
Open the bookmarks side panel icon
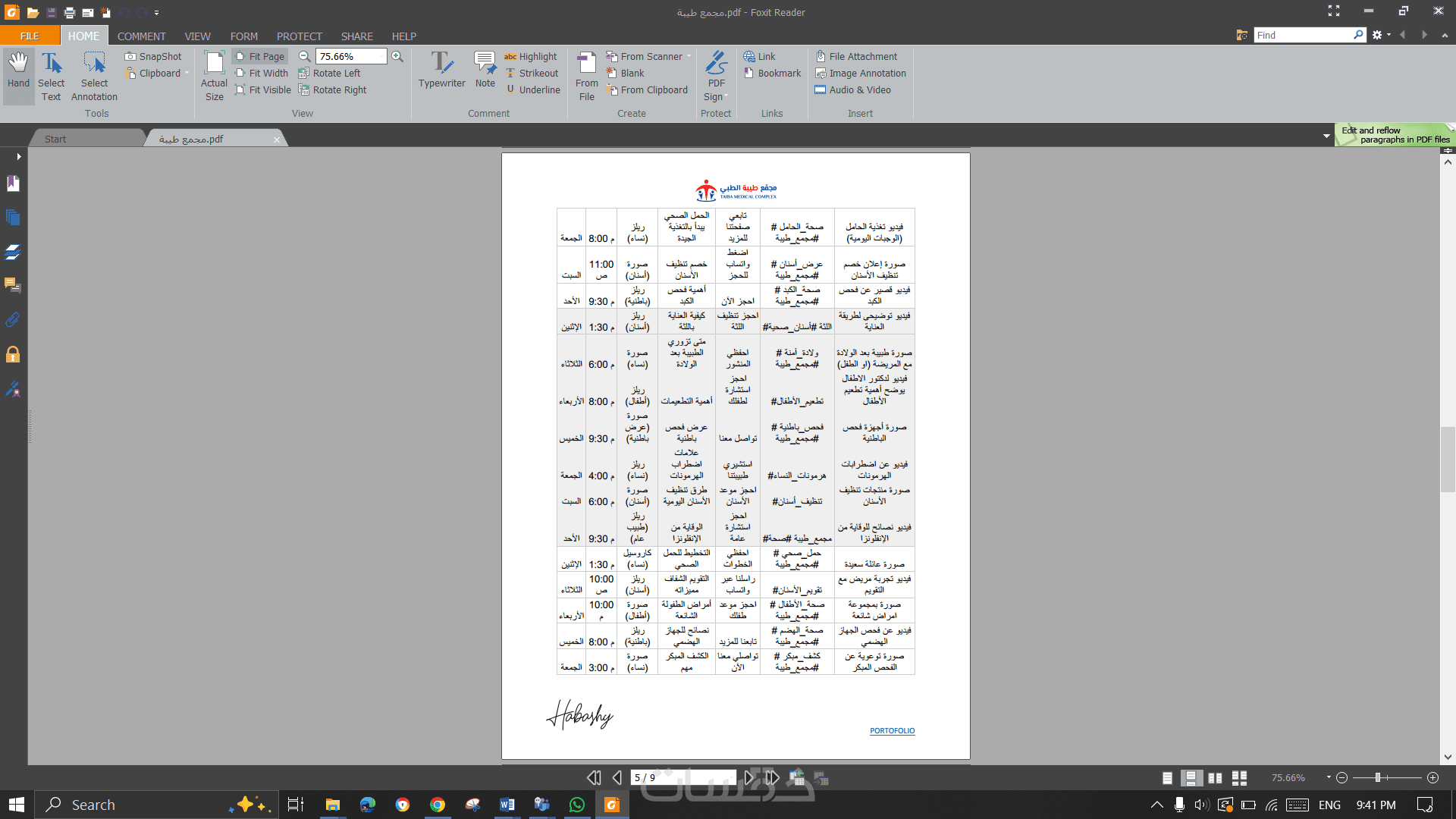[x=13, y=184]
